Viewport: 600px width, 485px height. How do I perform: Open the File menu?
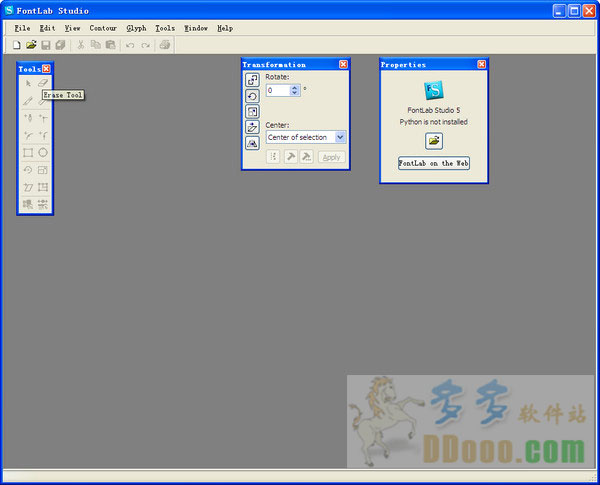tap(22, 28)
